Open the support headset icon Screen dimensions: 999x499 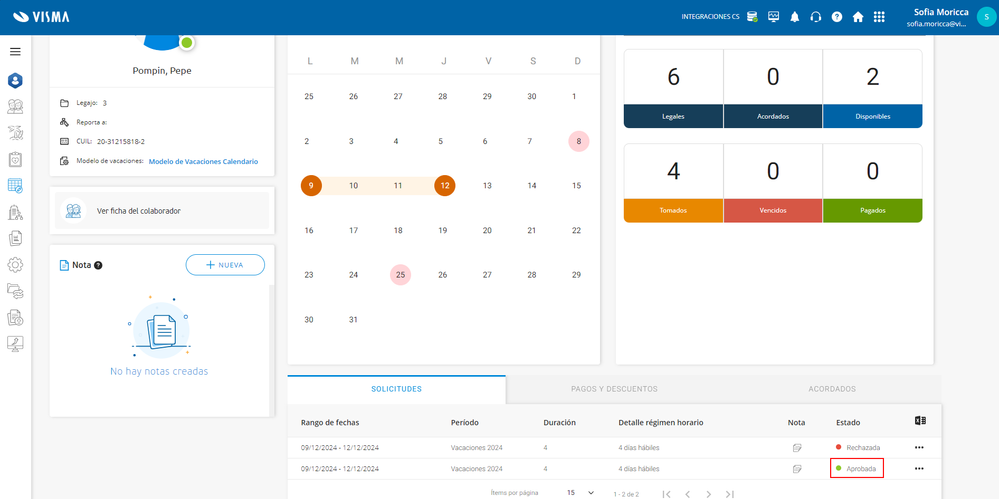pyautogui.click(x=816, y=17)
